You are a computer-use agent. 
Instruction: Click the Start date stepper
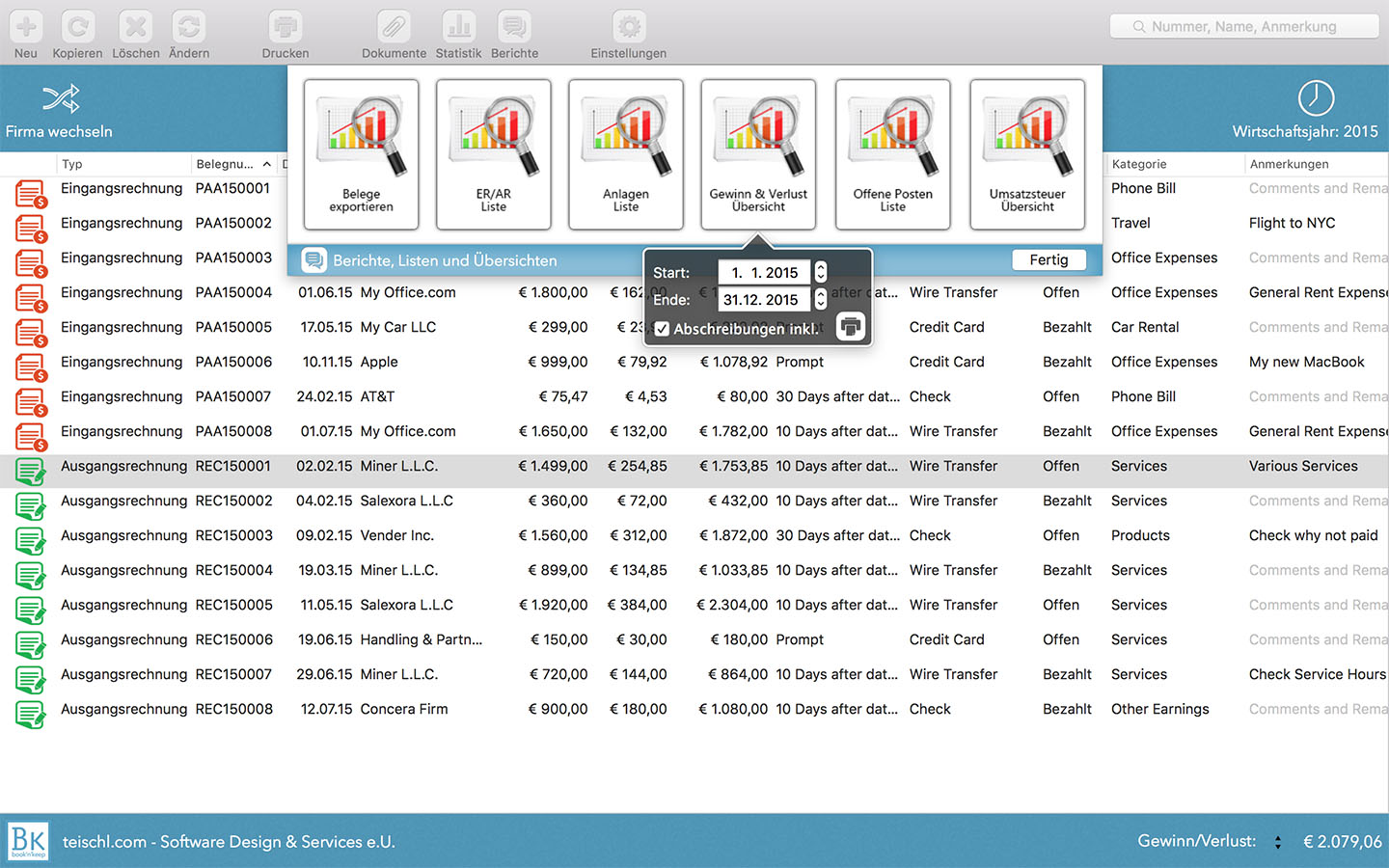(820, 273)
